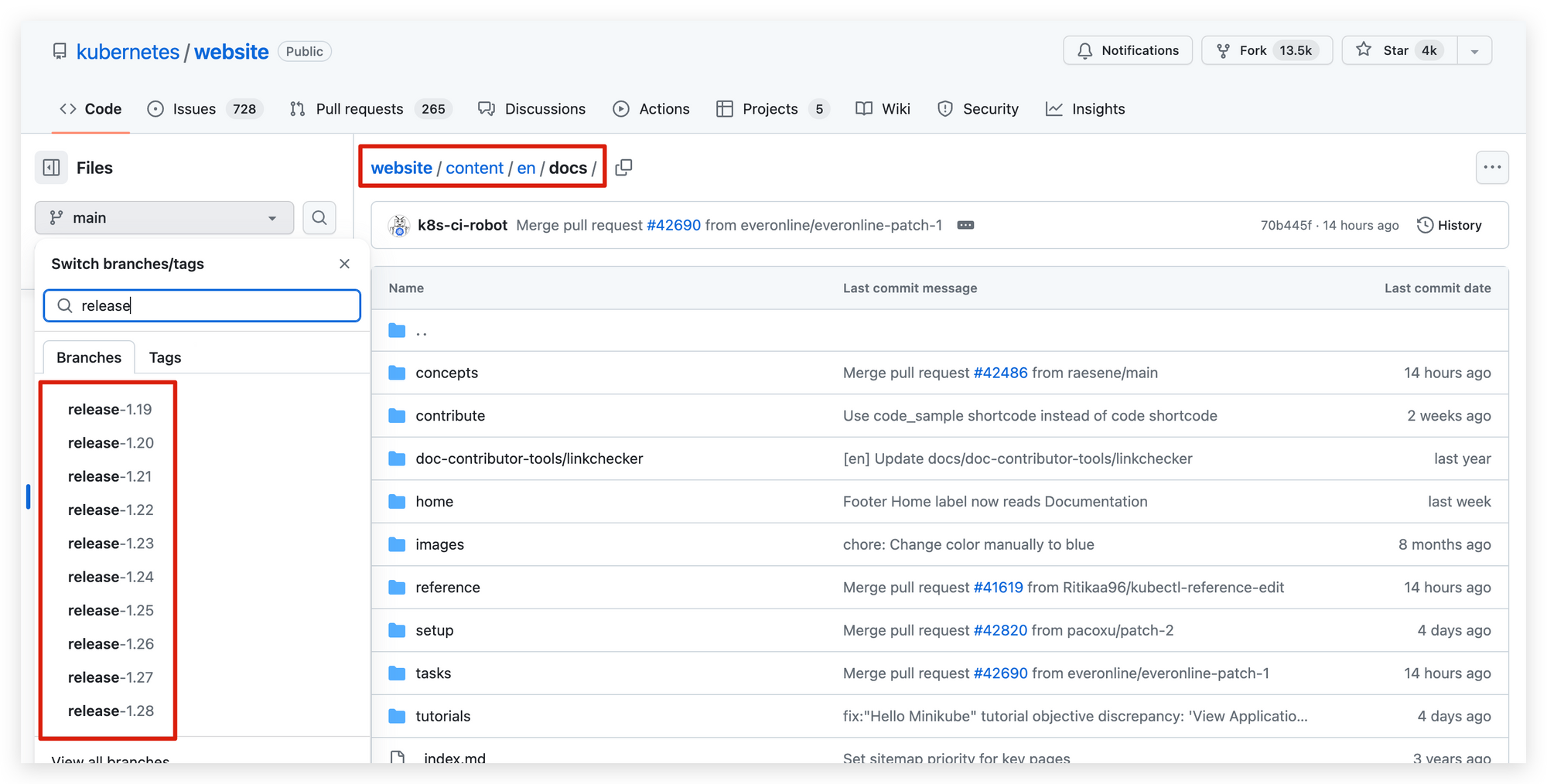Open pull request #42820 link
The height and width of the screenshot is (784, 1547).
click(1000, 630)
